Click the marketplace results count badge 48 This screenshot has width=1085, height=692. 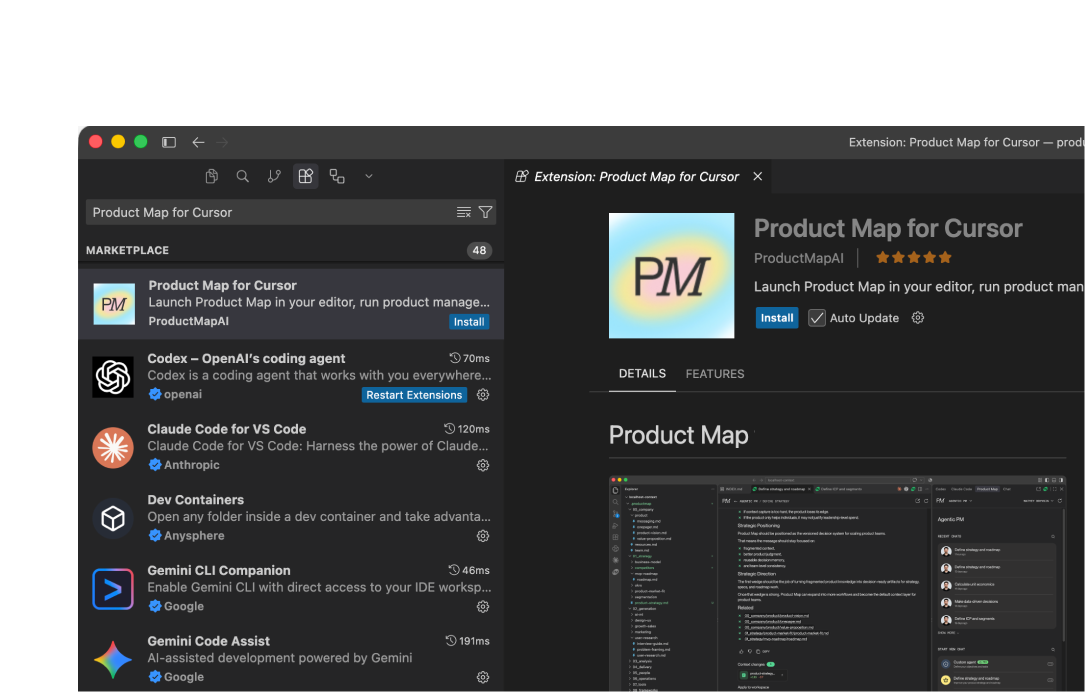pos(480,251)
